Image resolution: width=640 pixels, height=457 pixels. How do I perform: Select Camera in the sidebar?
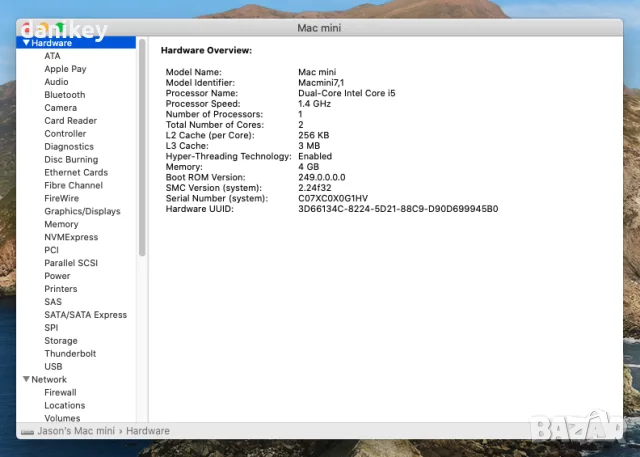60,108
